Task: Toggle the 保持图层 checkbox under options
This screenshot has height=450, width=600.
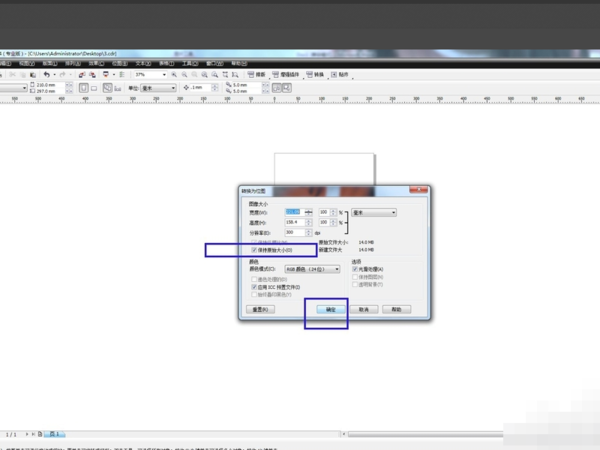Action: click(355, 277)
